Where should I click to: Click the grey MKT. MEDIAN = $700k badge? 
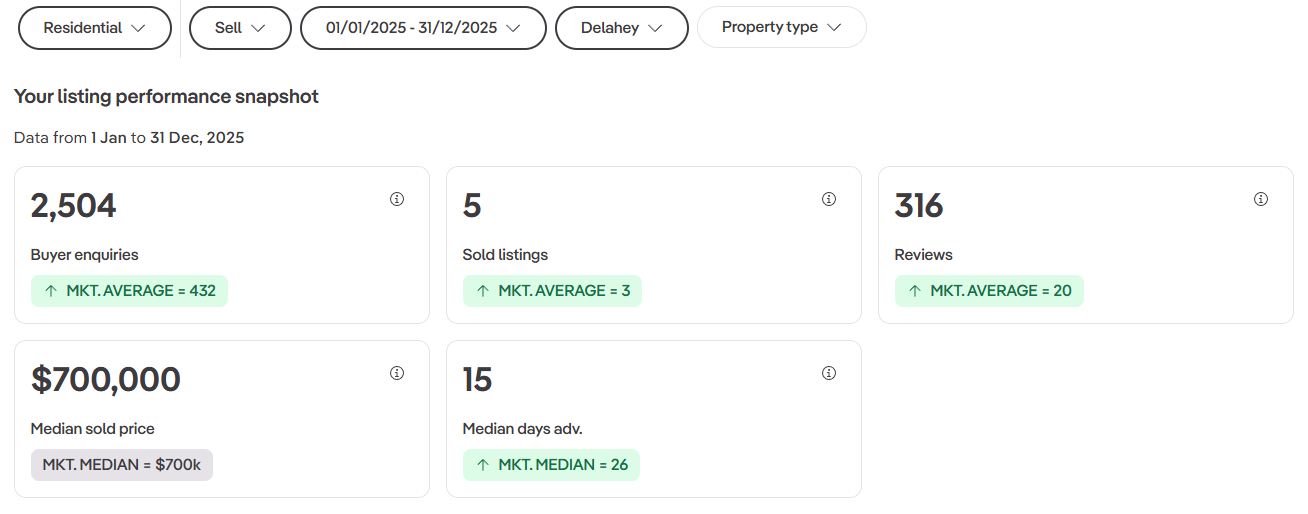click(x=122, y=465)
